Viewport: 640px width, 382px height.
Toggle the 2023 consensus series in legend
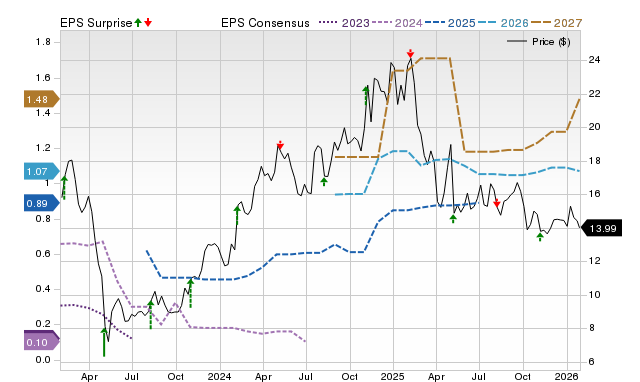(344, 23)
